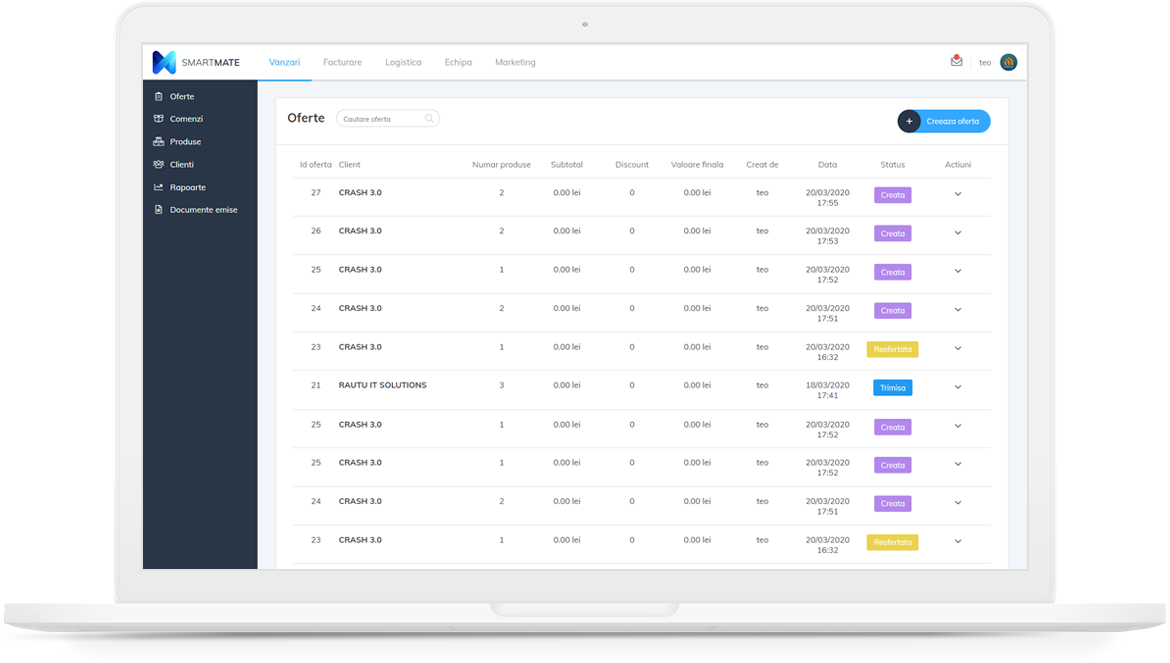
Task: Open the Marketing tab
Action: (x=515, y=62)
